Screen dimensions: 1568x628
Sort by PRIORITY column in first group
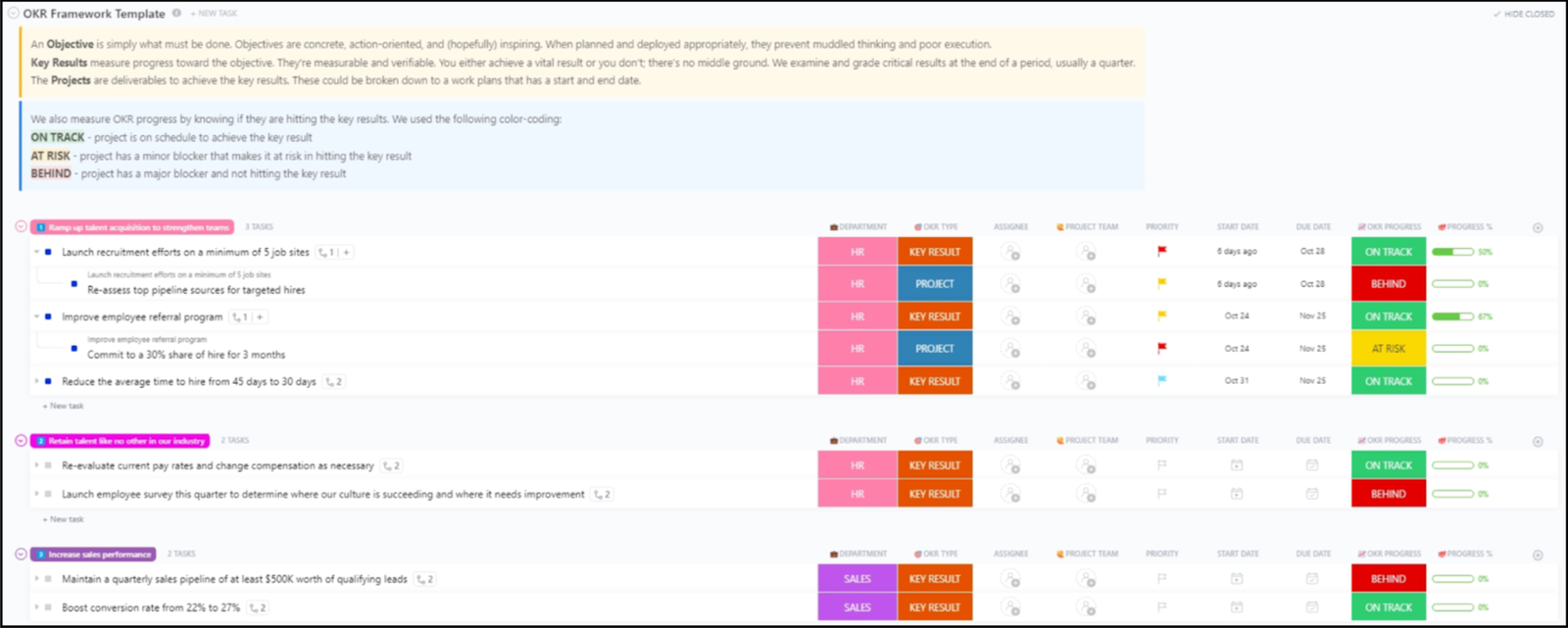pyautogui.click(x=1162, y=226)
